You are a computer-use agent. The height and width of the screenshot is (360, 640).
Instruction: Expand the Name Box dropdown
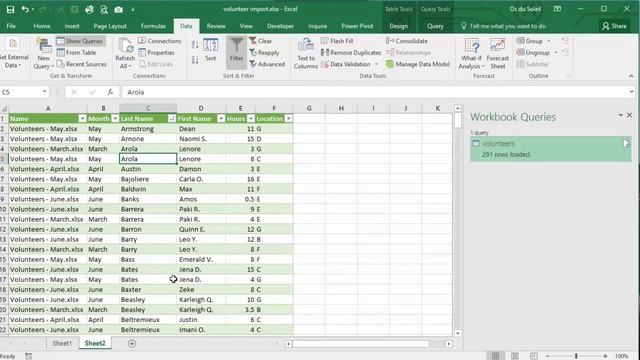pyautogui.click(x=44, y=92)
